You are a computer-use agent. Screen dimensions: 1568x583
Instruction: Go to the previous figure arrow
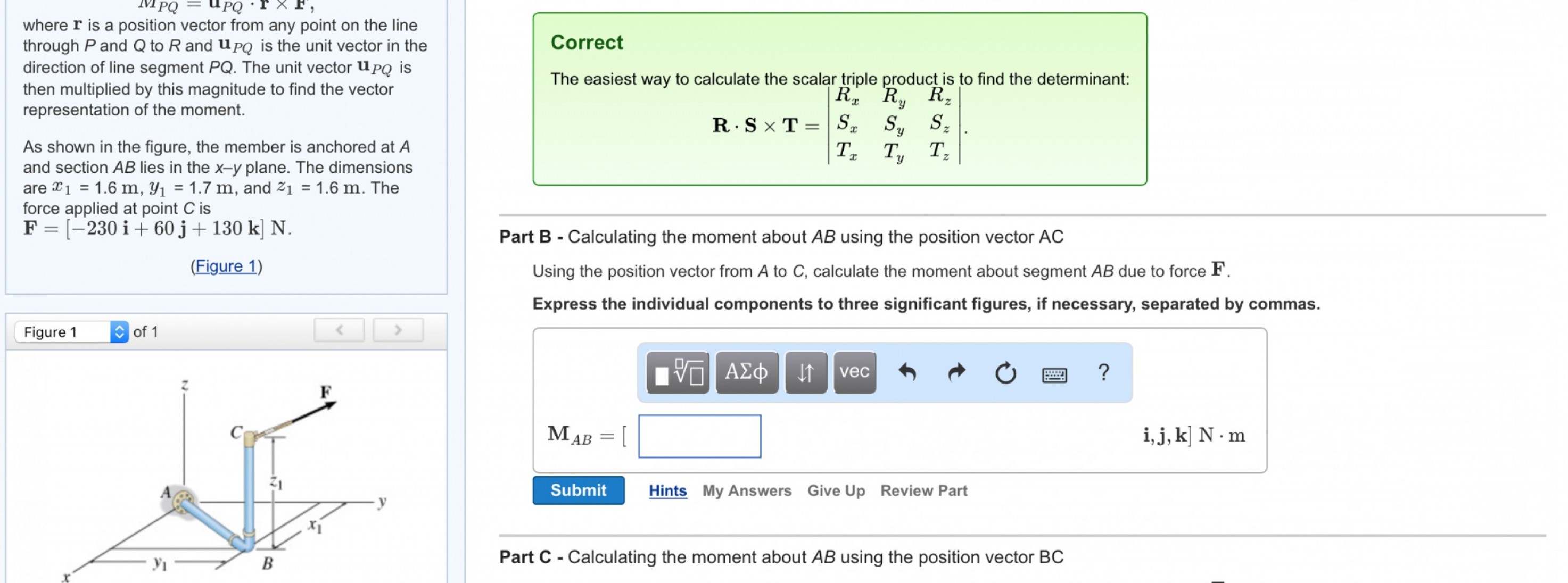click(339, 330)
